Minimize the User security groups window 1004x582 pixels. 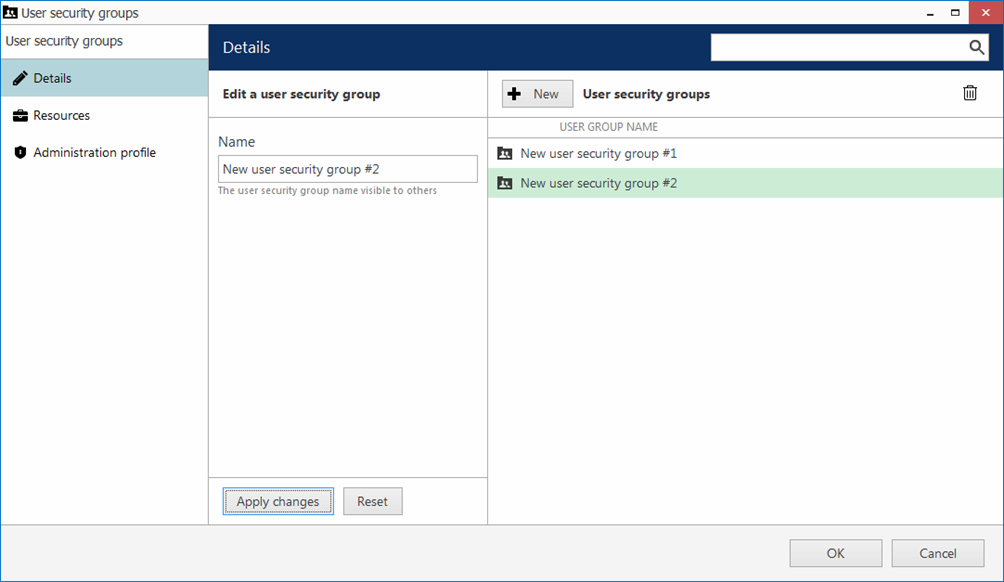coord(928,12)
